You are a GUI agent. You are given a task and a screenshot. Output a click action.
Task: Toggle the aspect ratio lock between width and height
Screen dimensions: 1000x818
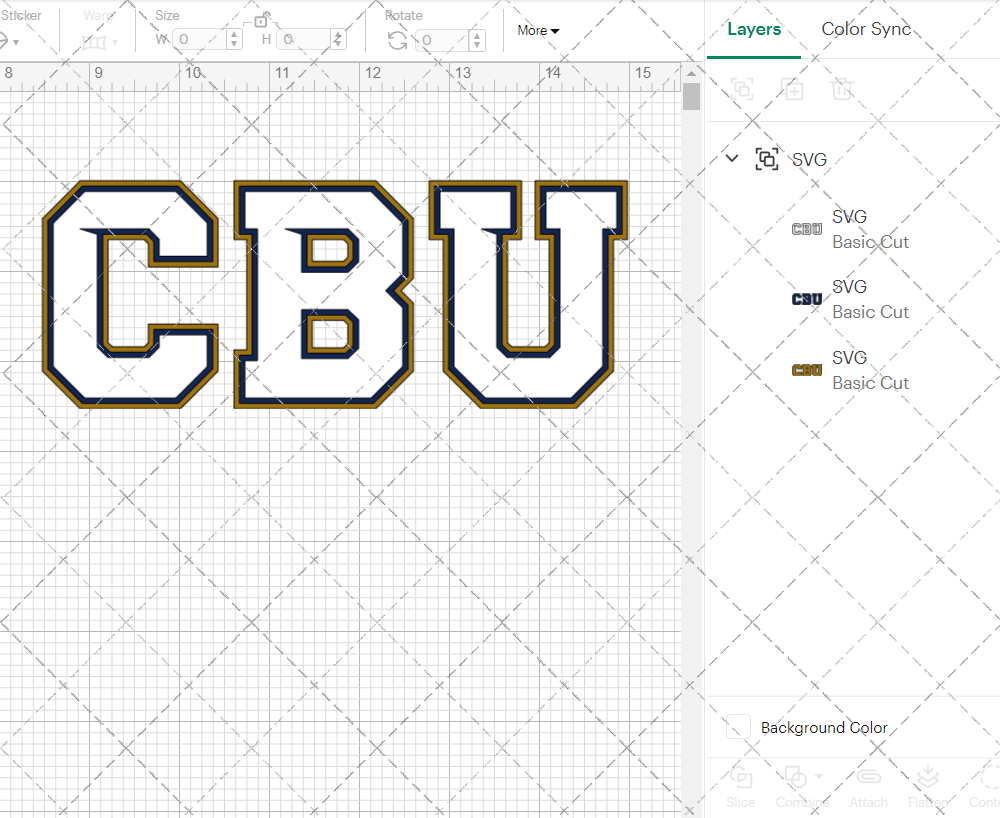coord(262,19)
